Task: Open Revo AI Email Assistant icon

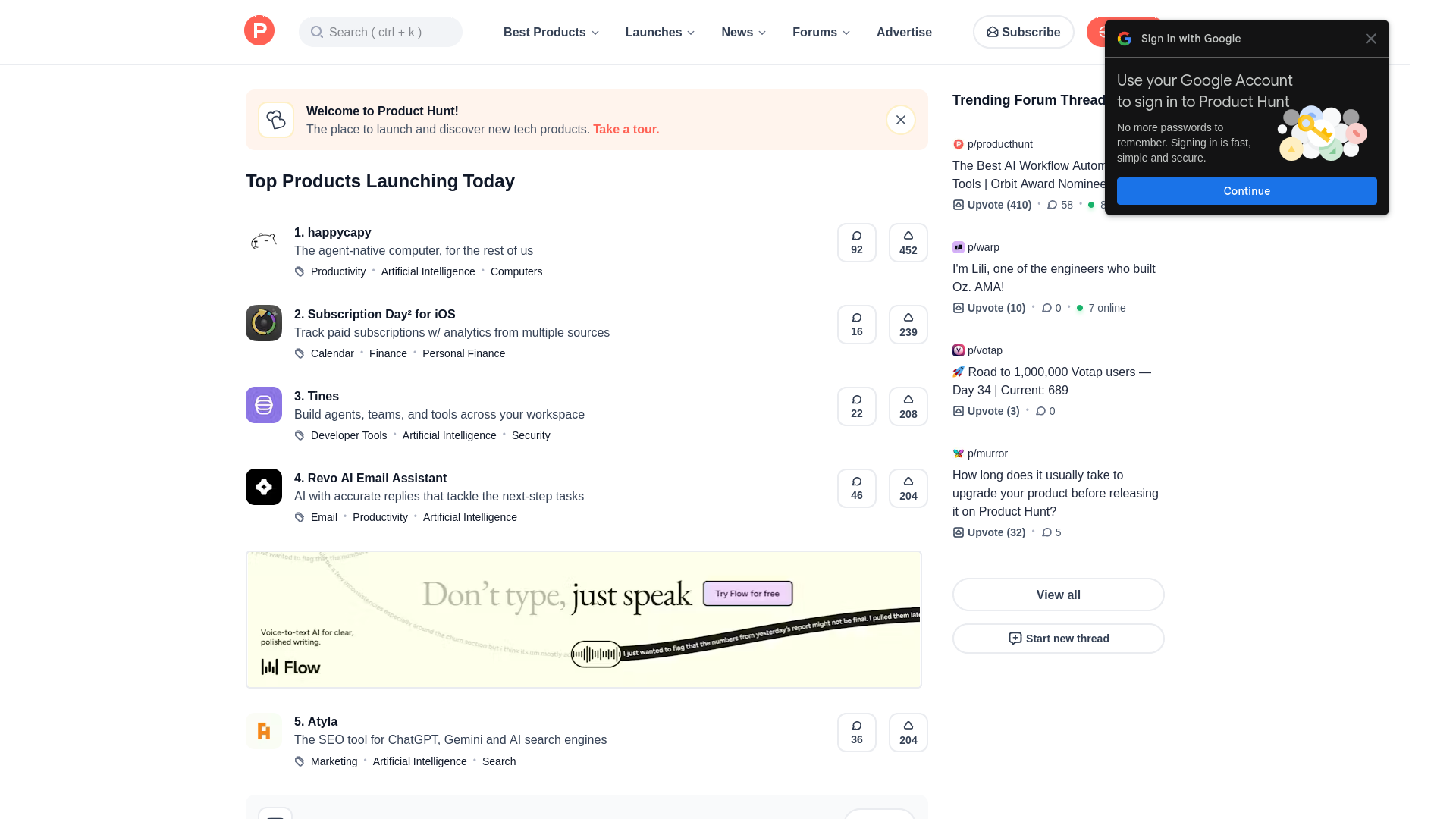Action: coord(263,488)
